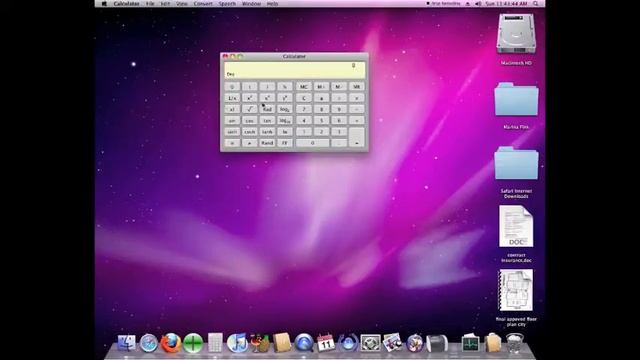Click the C clear key
The width and height of the screenshot is (640, 360).
(304, 98)
